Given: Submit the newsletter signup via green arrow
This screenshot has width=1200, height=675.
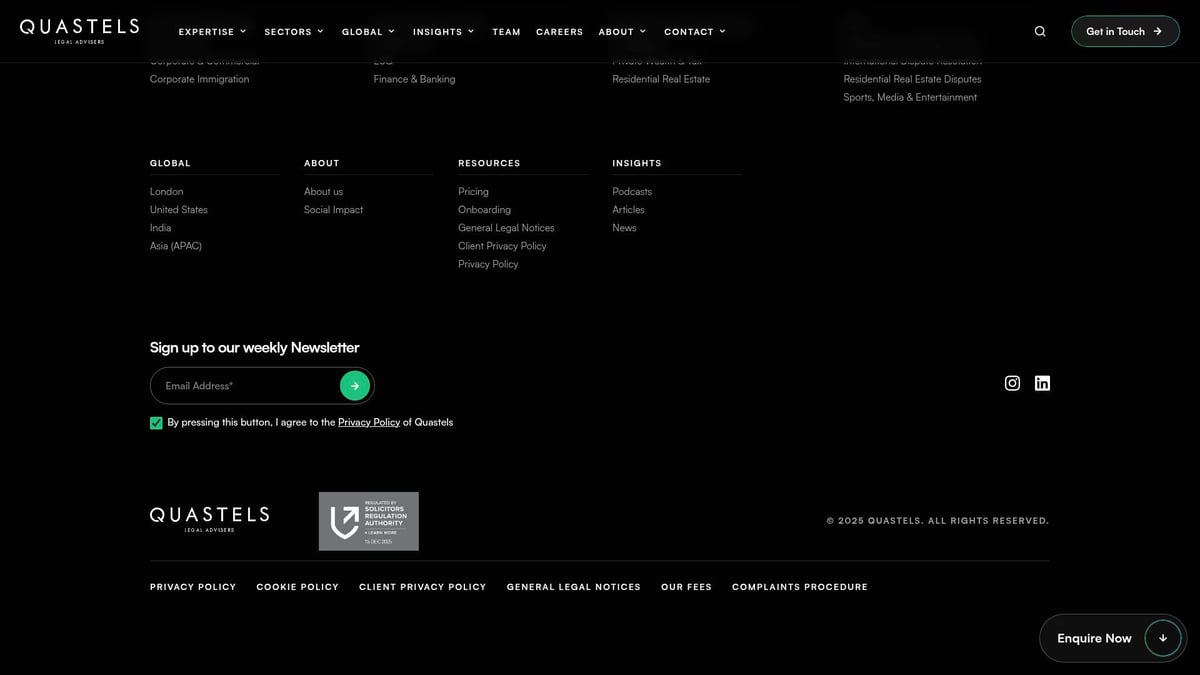Looking at the screenshot, I should (x=355, y=385).
